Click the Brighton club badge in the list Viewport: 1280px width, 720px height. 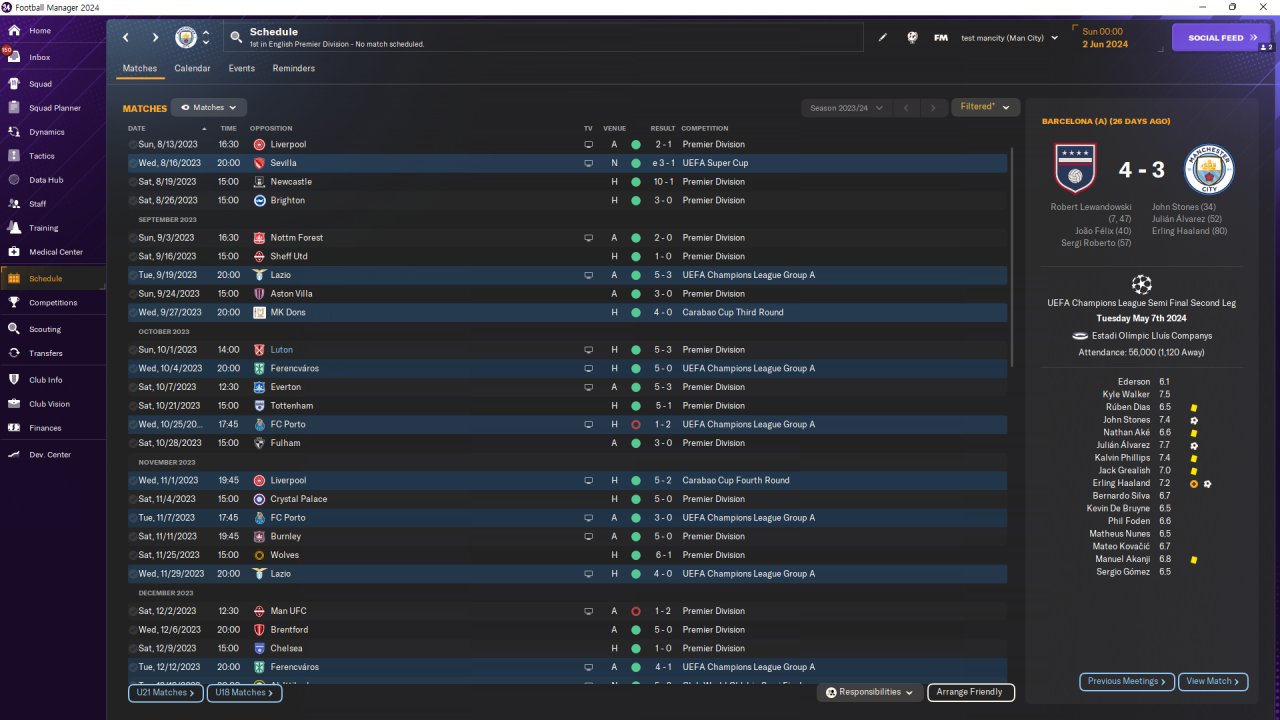tap(260, 200)
